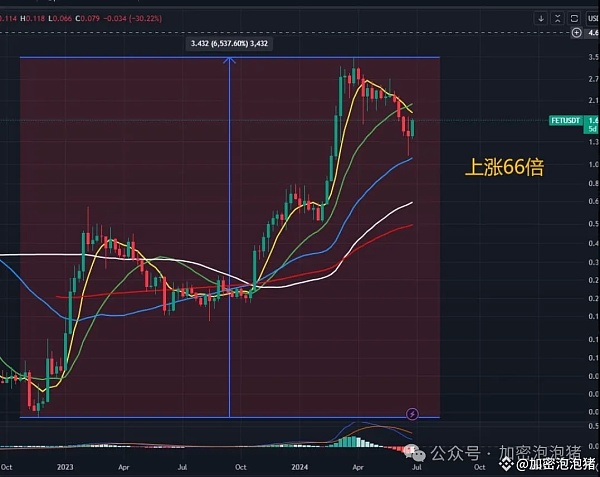Click the 2024 label on time axis

[x=298, y=466]
